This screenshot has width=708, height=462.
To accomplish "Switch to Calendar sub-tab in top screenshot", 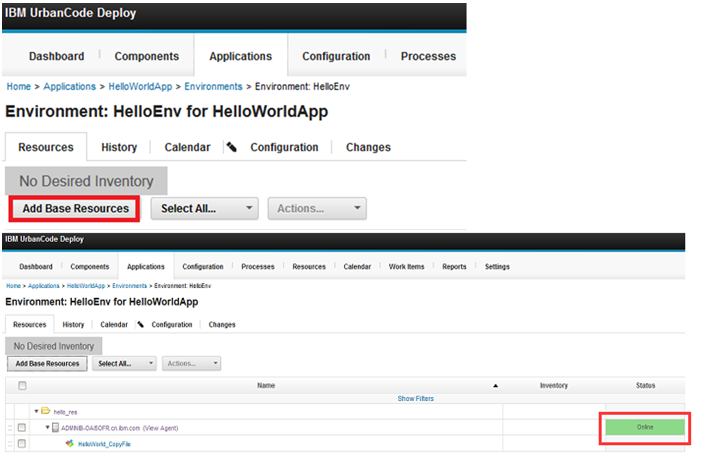I will tap(187, 147).
